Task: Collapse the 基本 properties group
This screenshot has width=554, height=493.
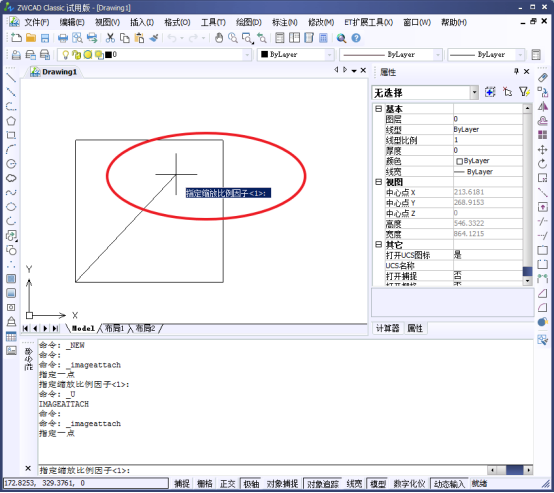Action: point(378,109)
